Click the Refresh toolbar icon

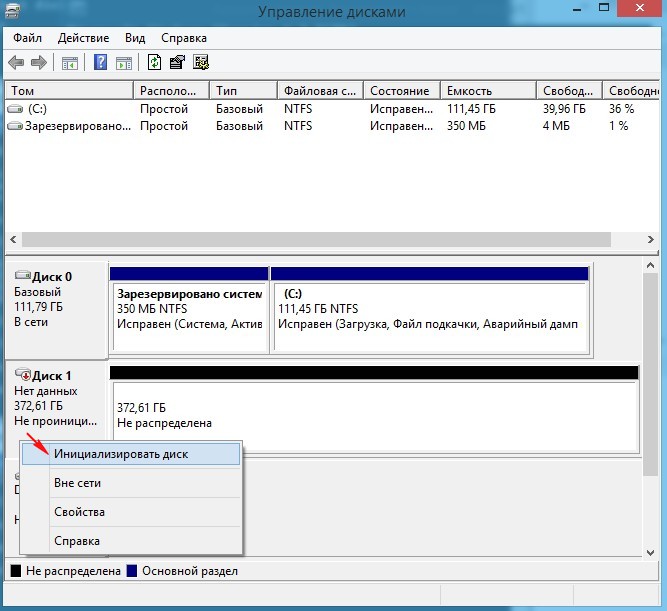click(x=154, y=63)
